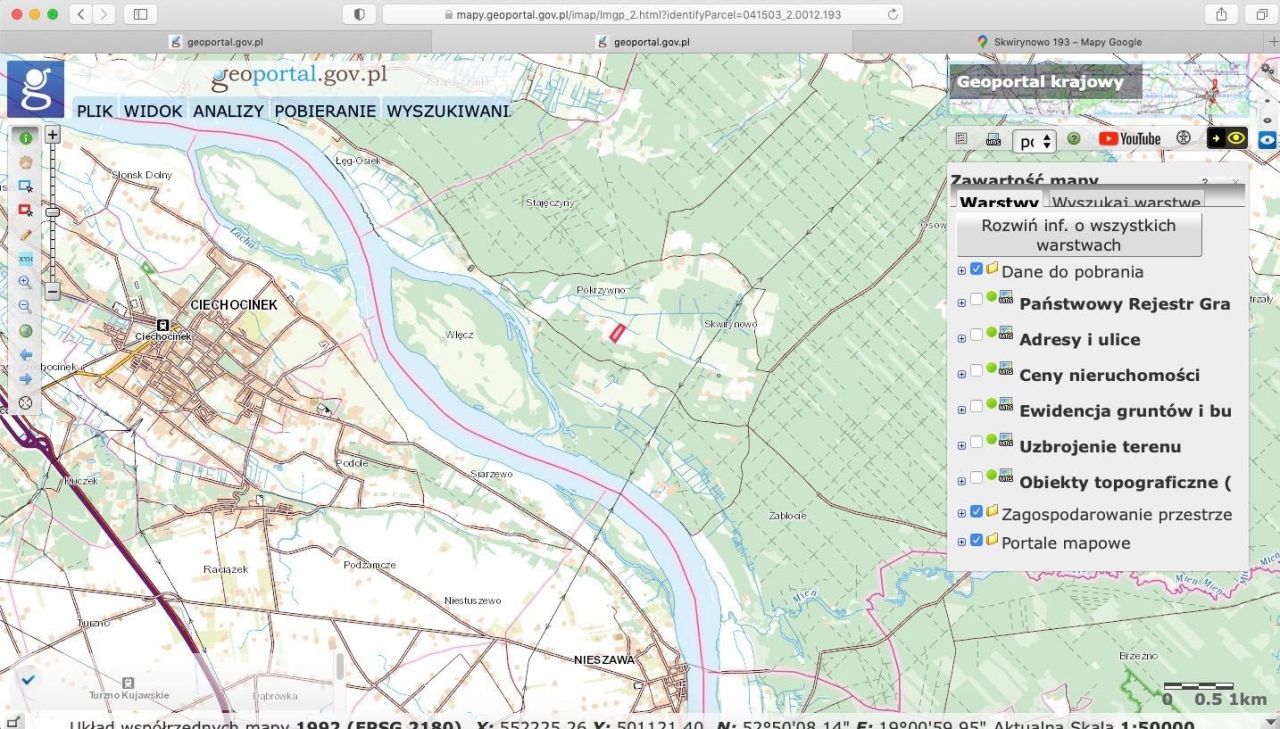1280x729 pixels.
Task: Click the map zoom level slider handle
Action: 53,212
